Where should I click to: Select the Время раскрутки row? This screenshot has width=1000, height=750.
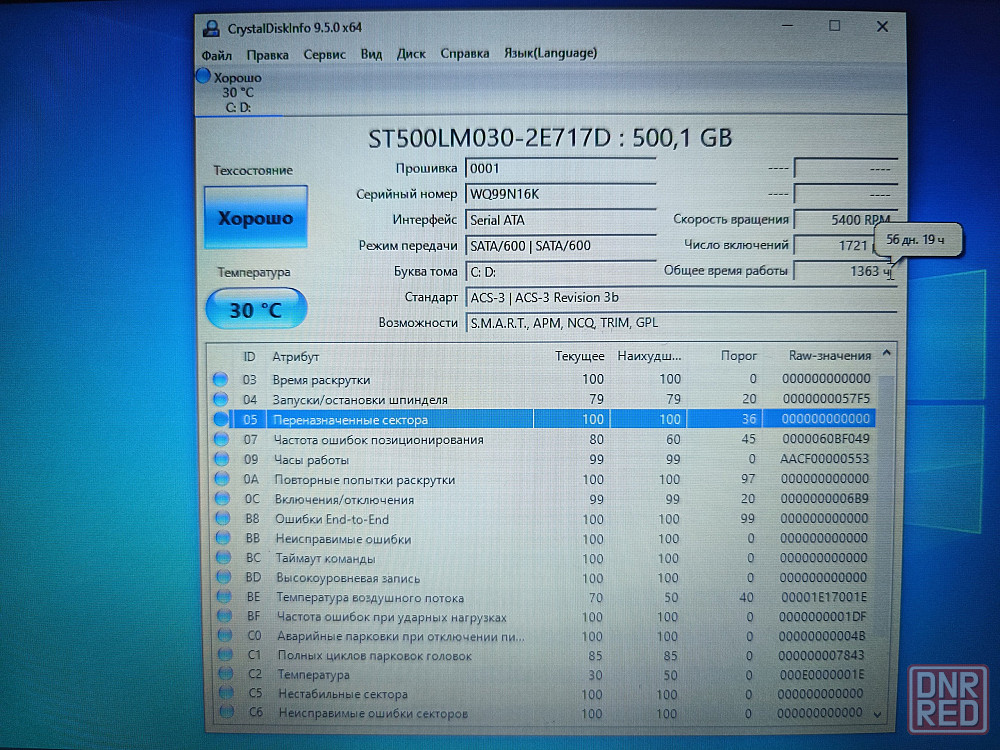(543, 379)
